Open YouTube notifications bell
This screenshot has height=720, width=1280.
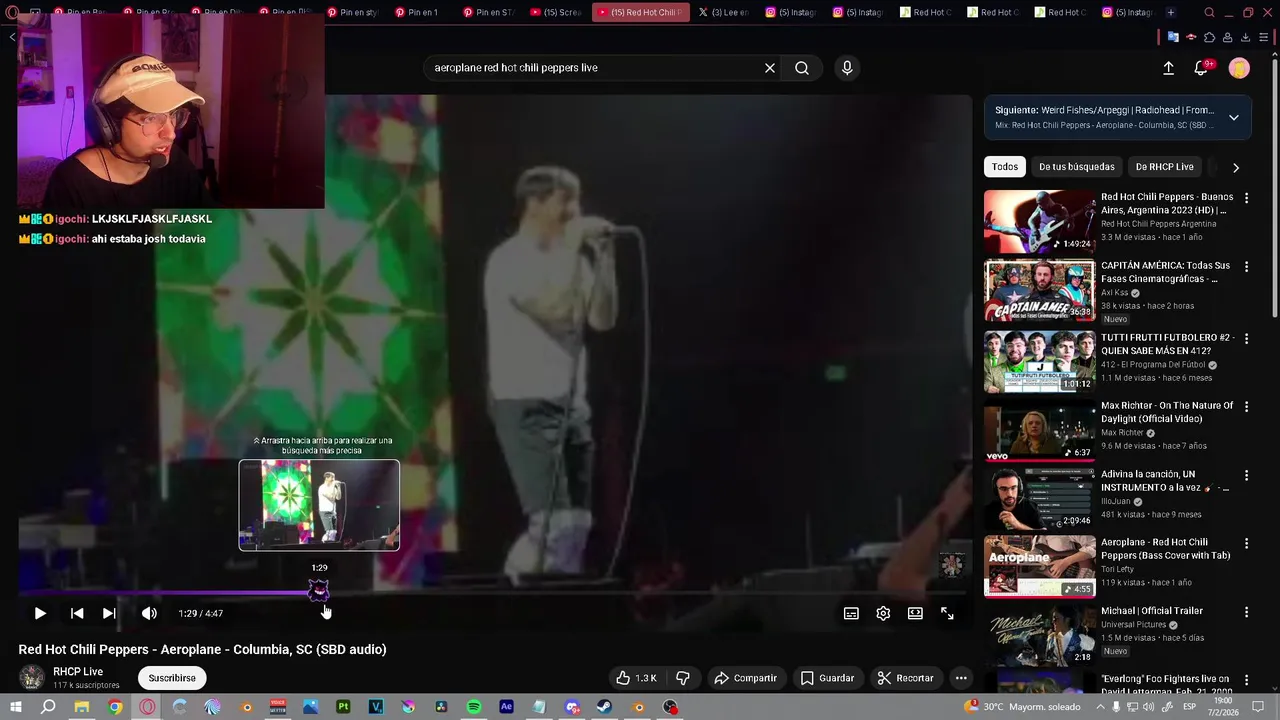pyautogui.click(x=1201, y=68)
